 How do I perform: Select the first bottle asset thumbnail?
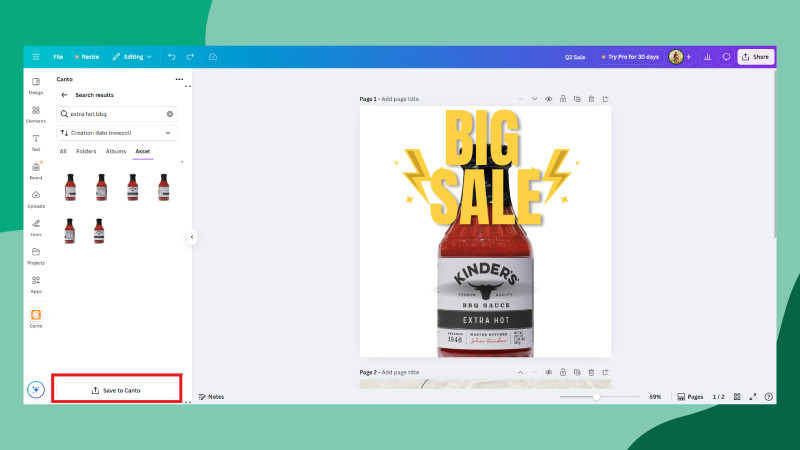tap(70, 187)
